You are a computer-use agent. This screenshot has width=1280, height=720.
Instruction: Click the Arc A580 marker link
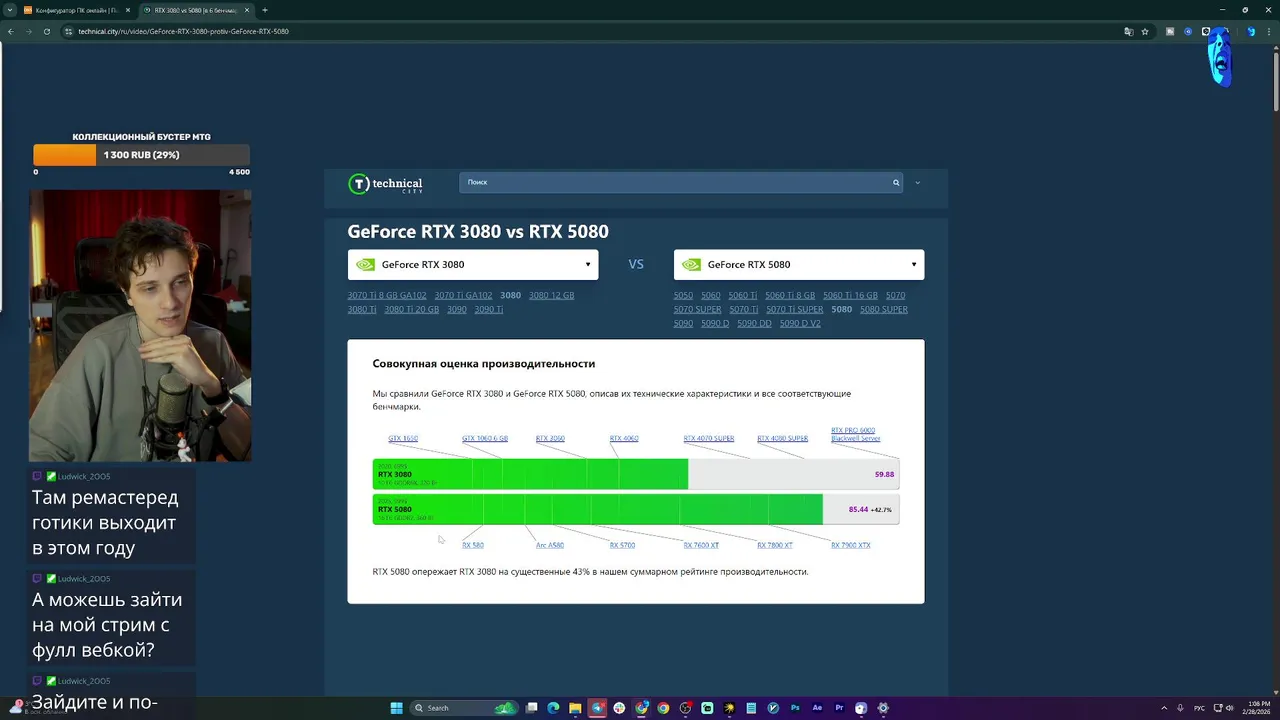550,545
